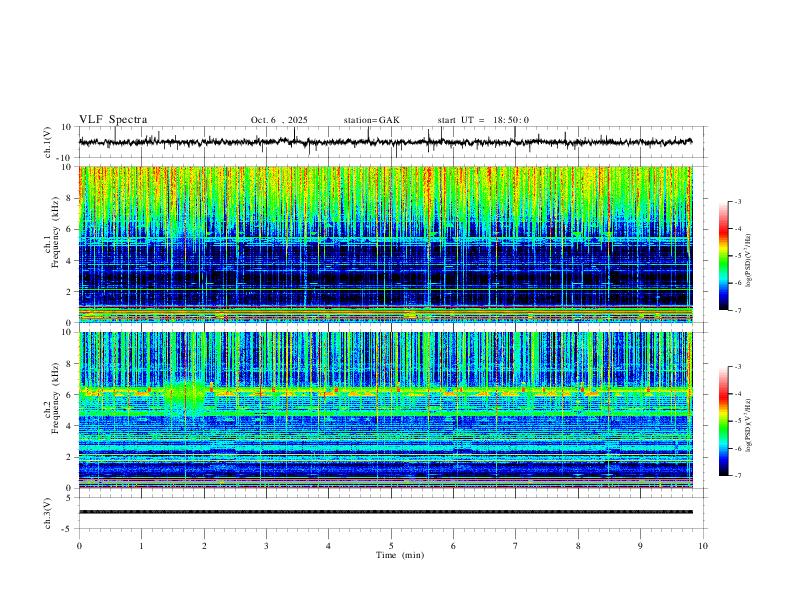
Task: Select the date text "Oct. 6 , 2025"
Action: pos(279,120)
